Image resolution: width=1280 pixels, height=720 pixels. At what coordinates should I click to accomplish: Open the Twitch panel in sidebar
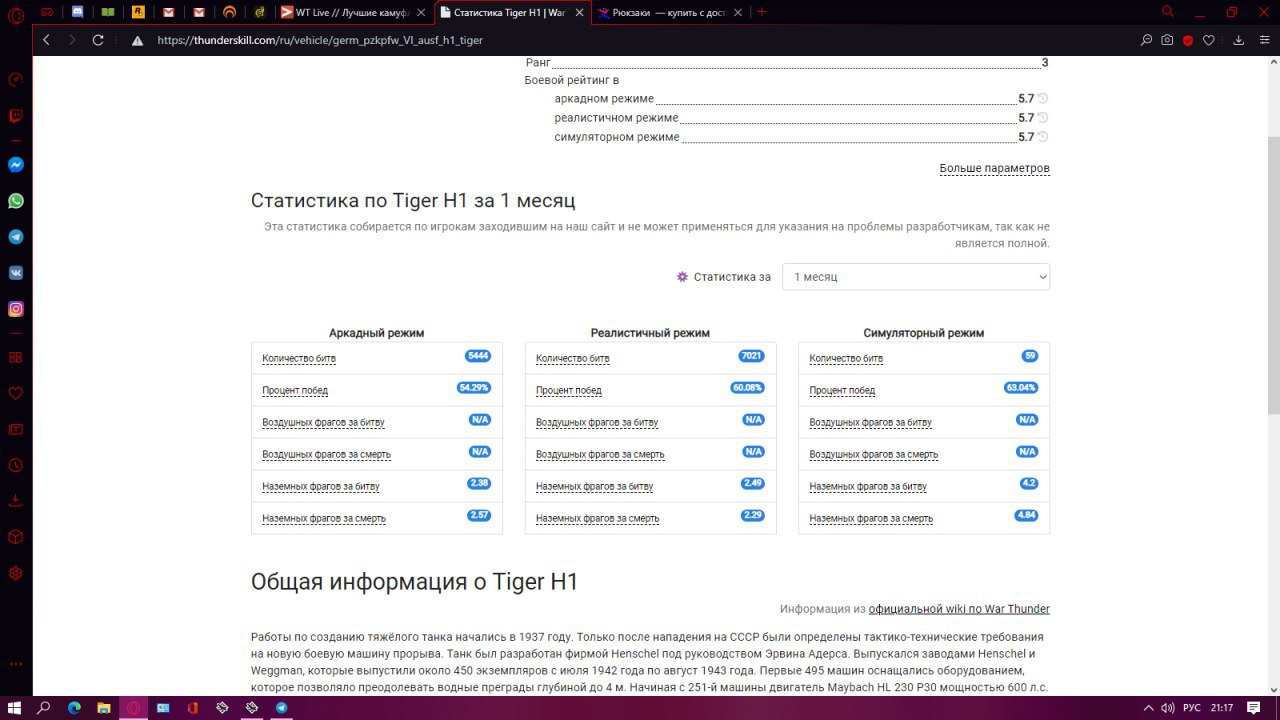click(x=16, y=115)
